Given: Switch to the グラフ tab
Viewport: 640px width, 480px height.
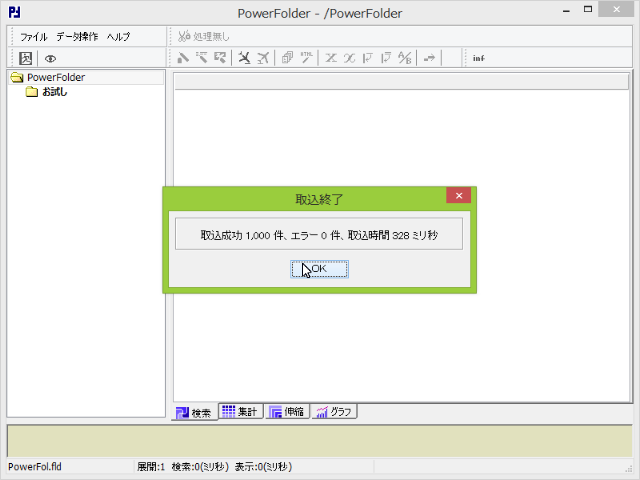Looking at the screenshot, I should click(334, 411).
